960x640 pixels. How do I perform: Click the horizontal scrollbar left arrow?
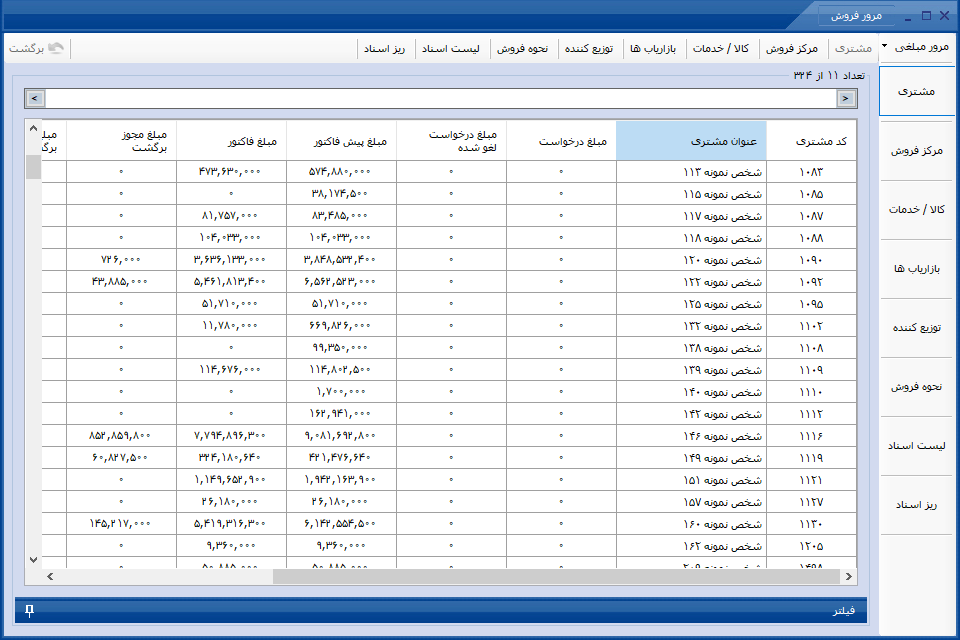[50, 576]
